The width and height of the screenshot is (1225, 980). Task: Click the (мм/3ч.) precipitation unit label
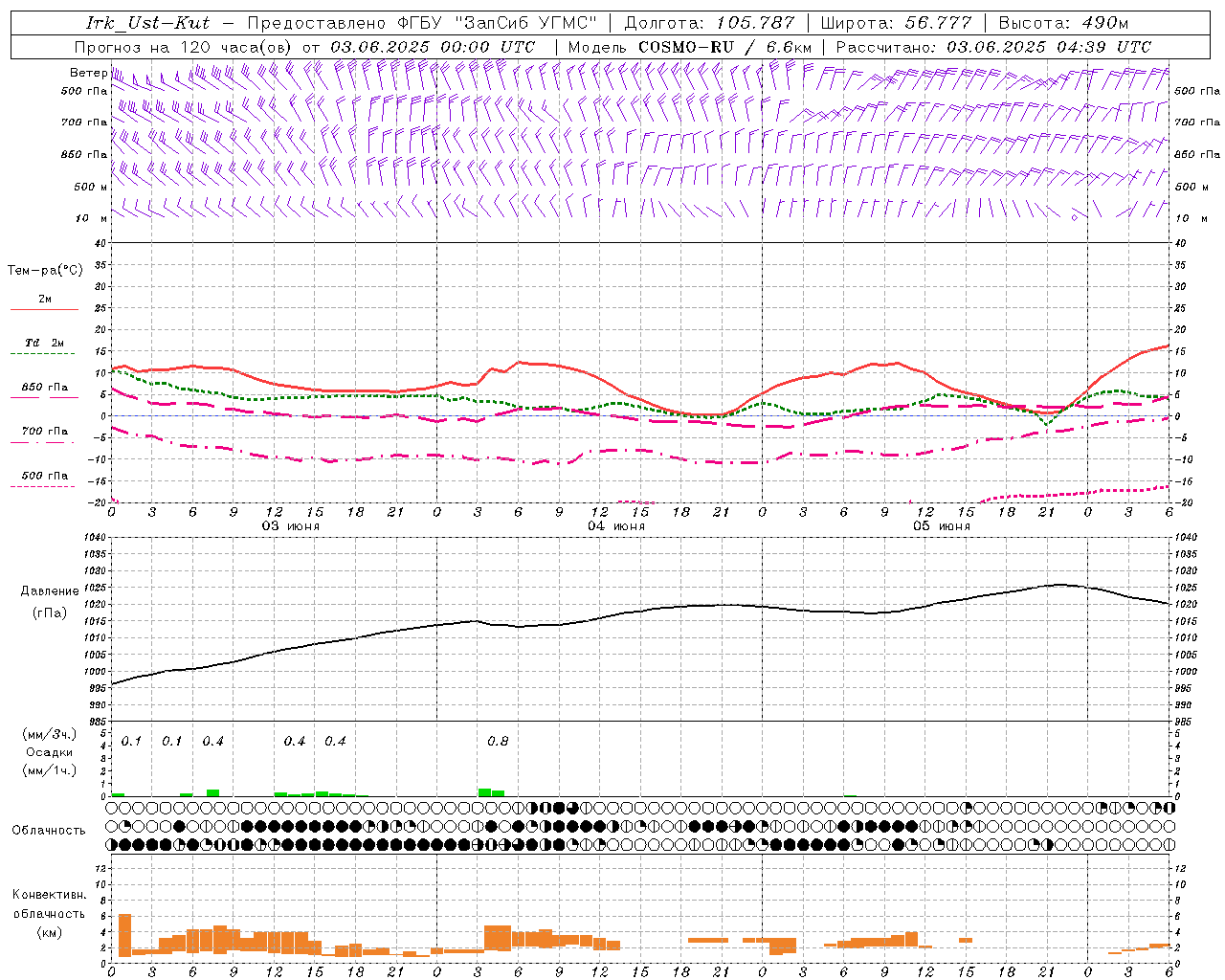coord(49,734)
